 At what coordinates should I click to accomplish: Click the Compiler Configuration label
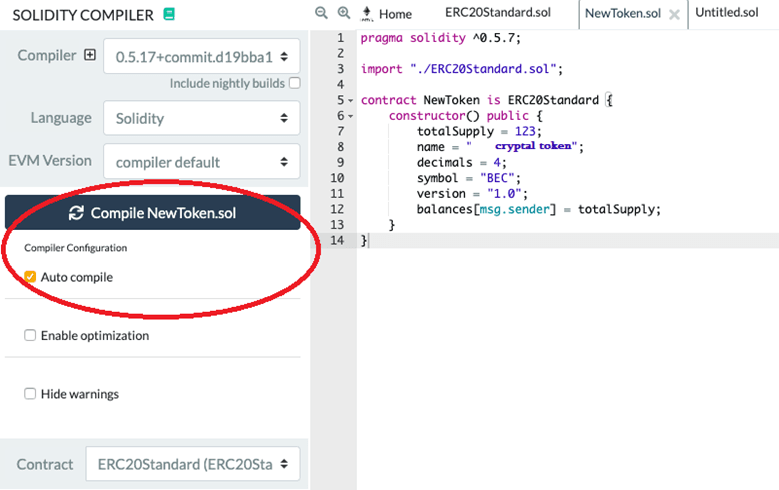coord(76,247)
